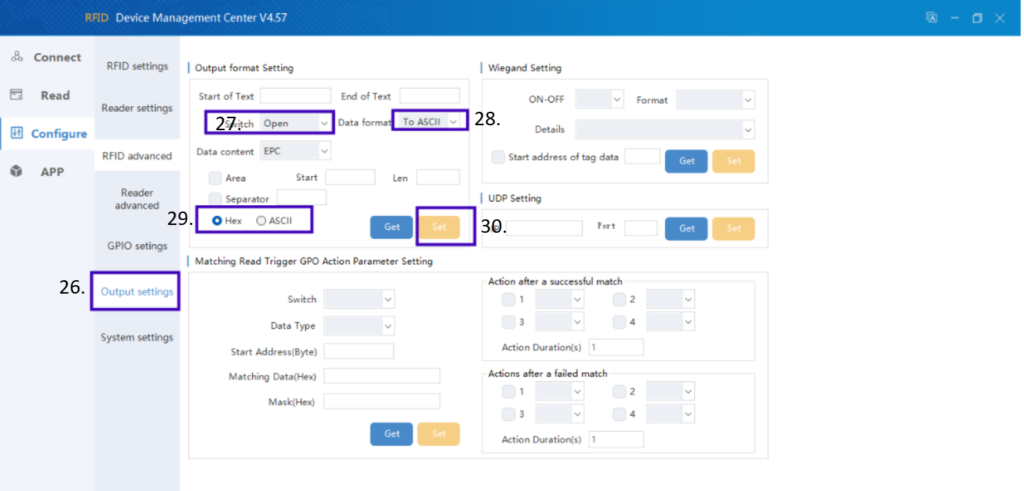Open the Reader settings tab
The height and width of the screenshot is (491, 1024).
click(137, 108)
